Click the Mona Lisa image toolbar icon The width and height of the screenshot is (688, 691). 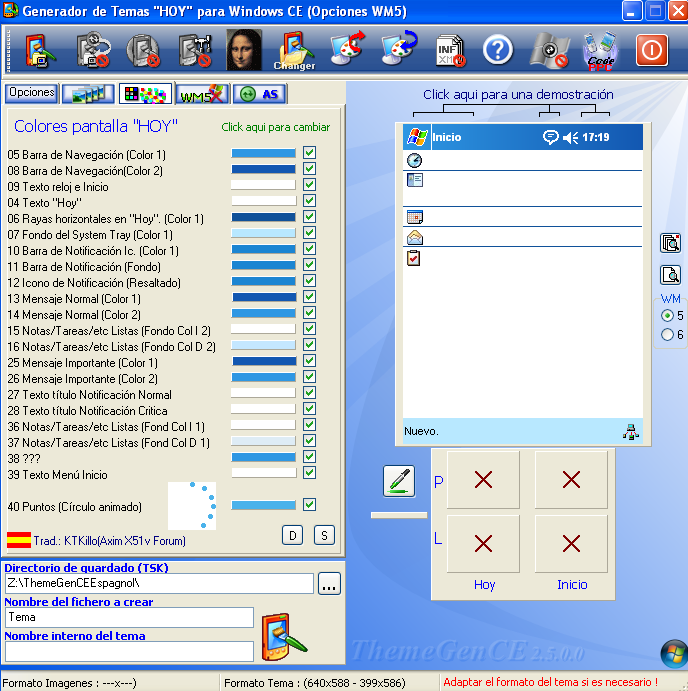[244, 50]
